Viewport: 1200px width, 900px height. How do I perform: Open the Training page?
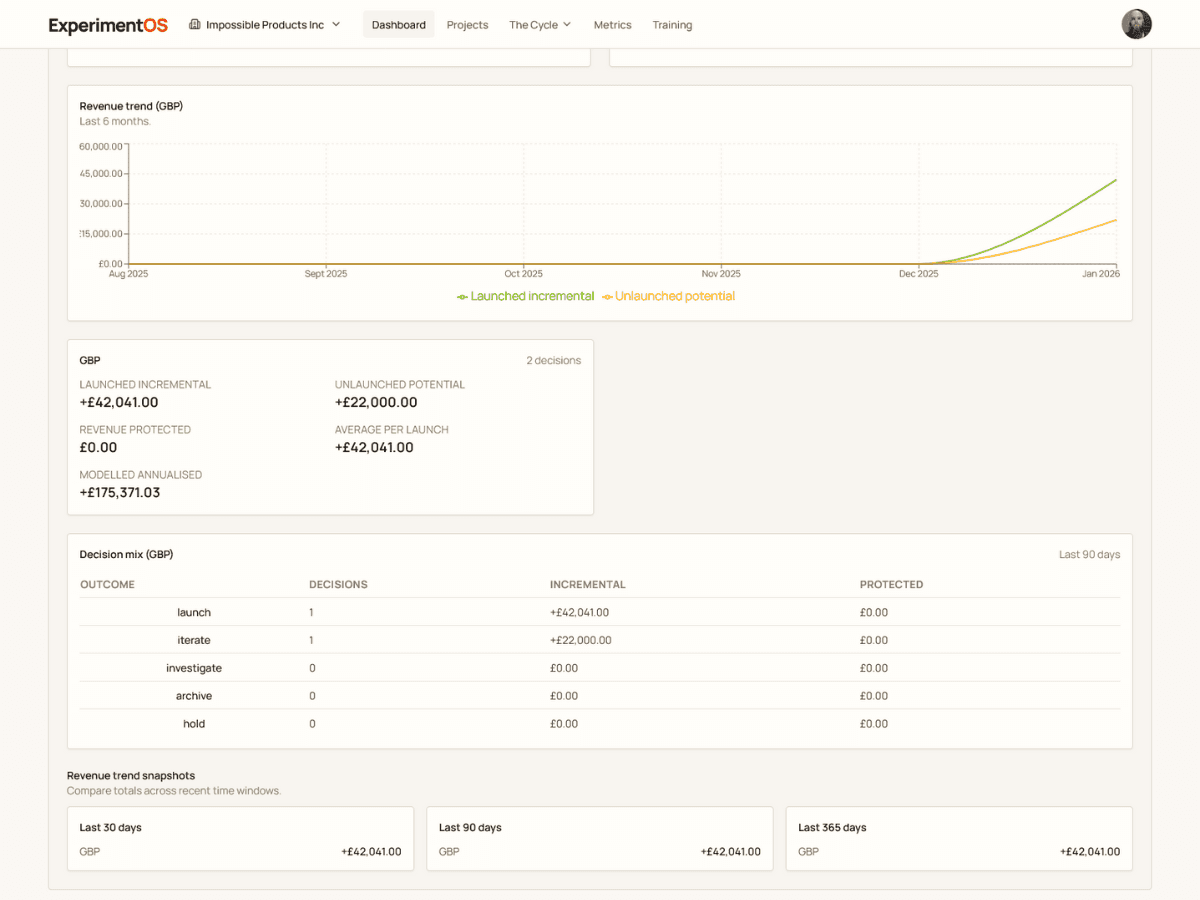(x=672, y=24)
